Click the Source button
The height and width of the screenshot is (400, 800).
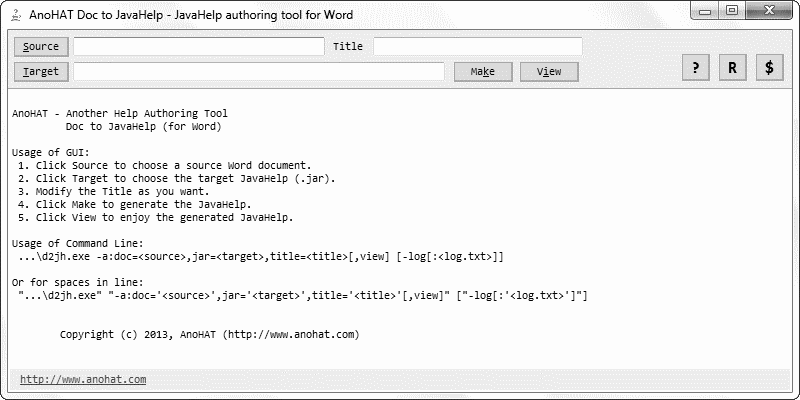[41, 46]
